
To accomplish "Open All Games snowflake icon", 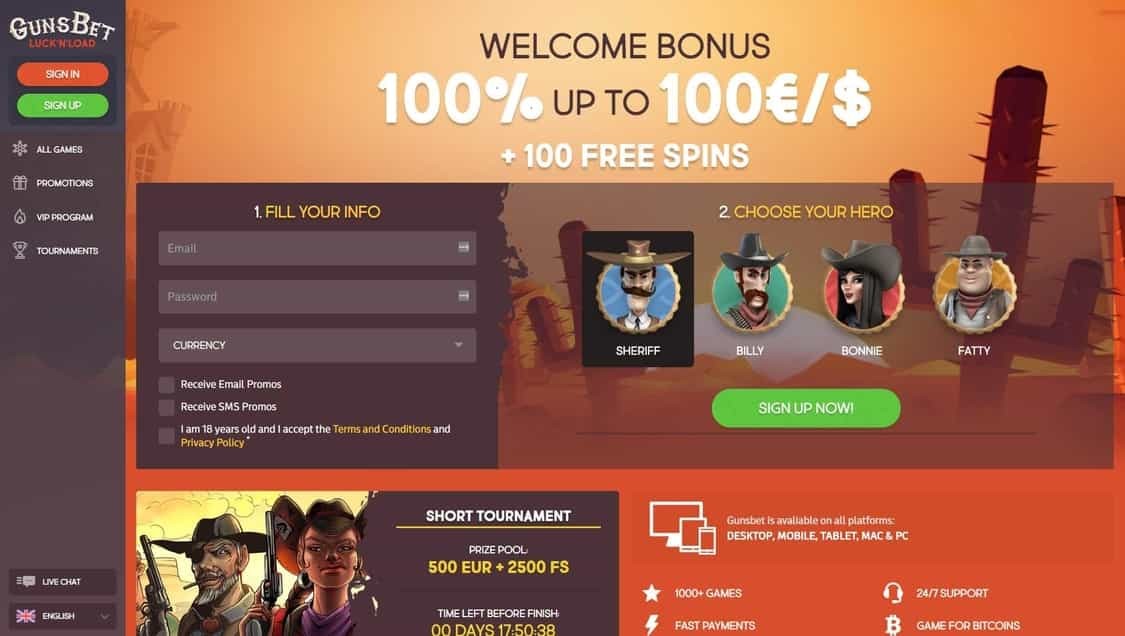I will [x=20, y=149].
